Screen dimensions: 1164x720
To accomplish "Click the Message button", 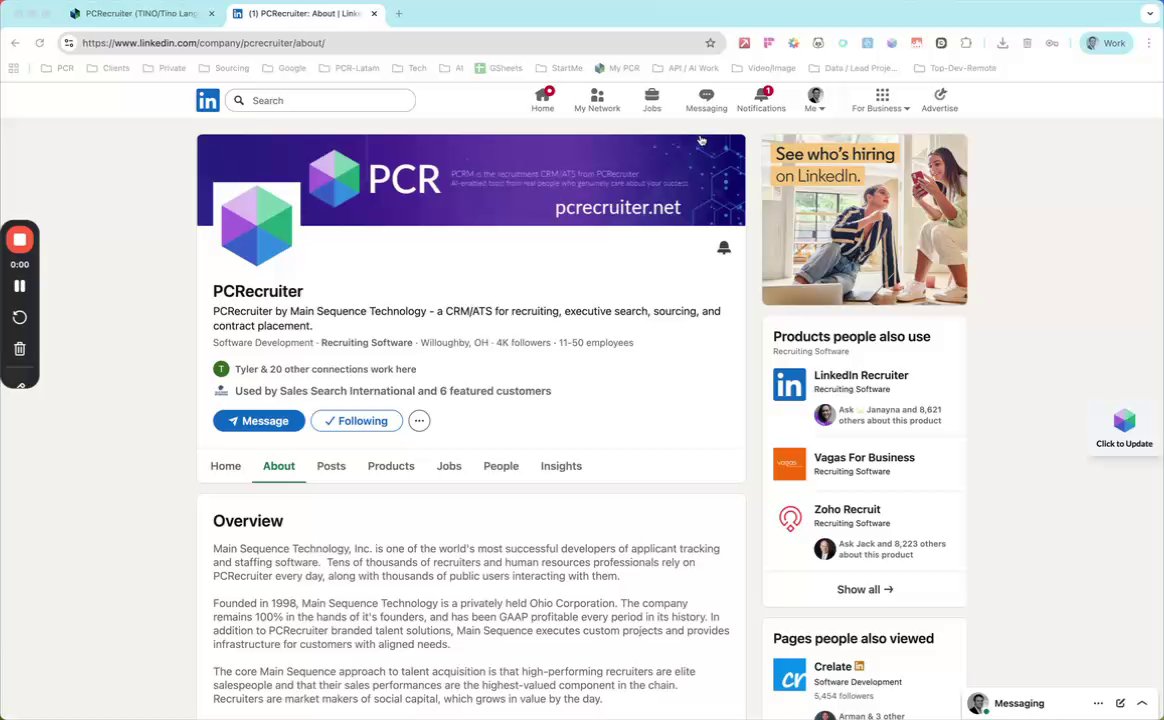I will tap(259, 421).
